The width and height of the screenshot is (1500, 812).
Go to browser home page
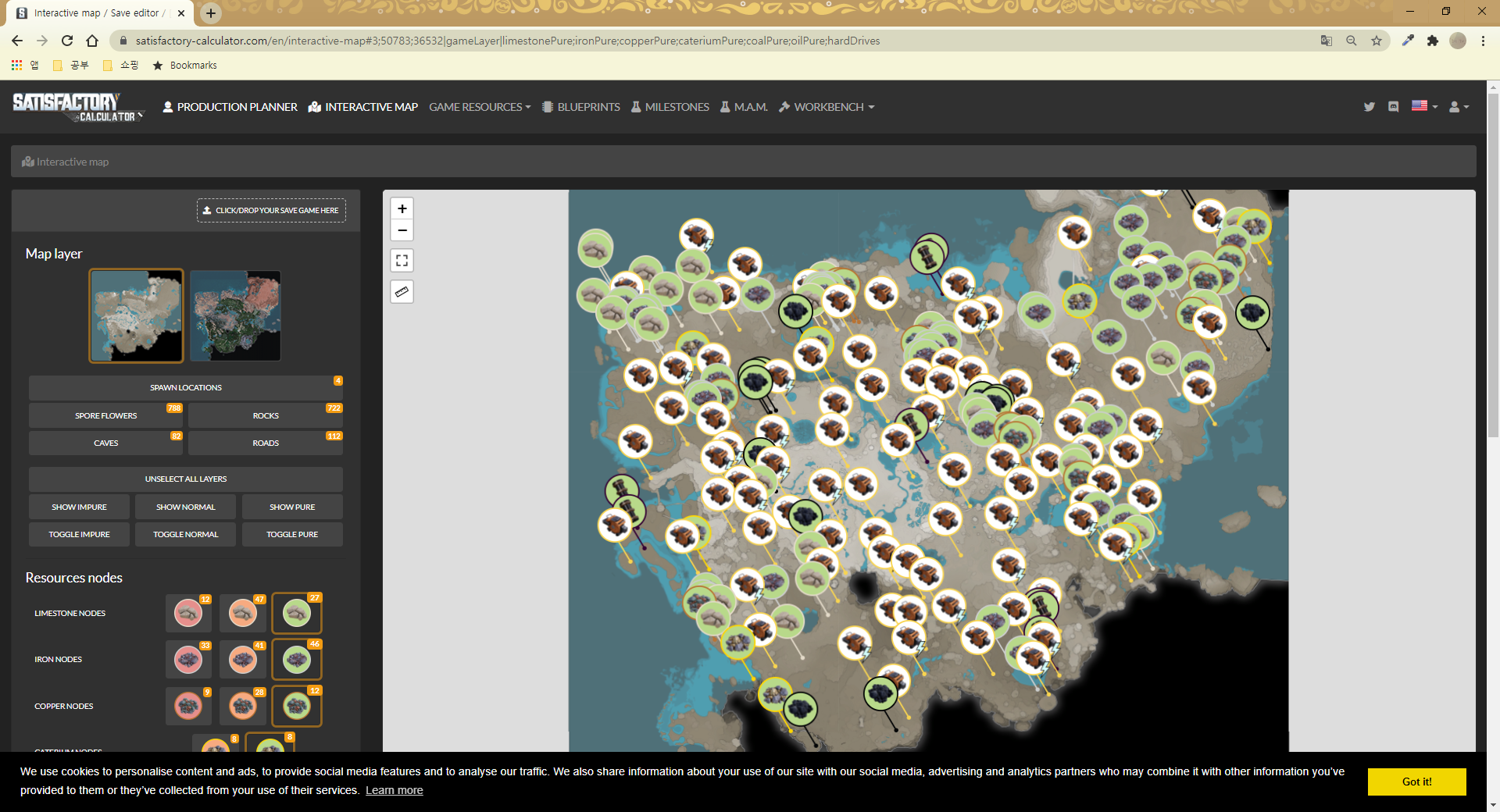tap(92, 41)
